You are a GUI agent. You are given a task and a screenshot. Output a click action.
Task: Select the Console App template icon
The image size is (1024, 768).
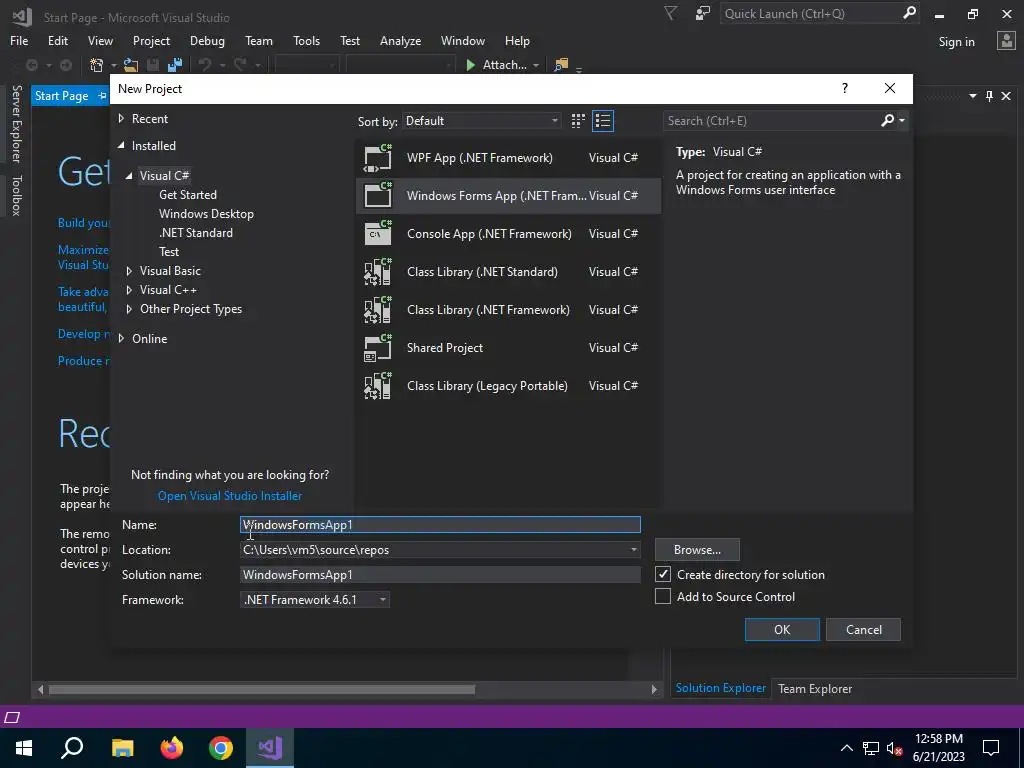click(x=378, y=234)
